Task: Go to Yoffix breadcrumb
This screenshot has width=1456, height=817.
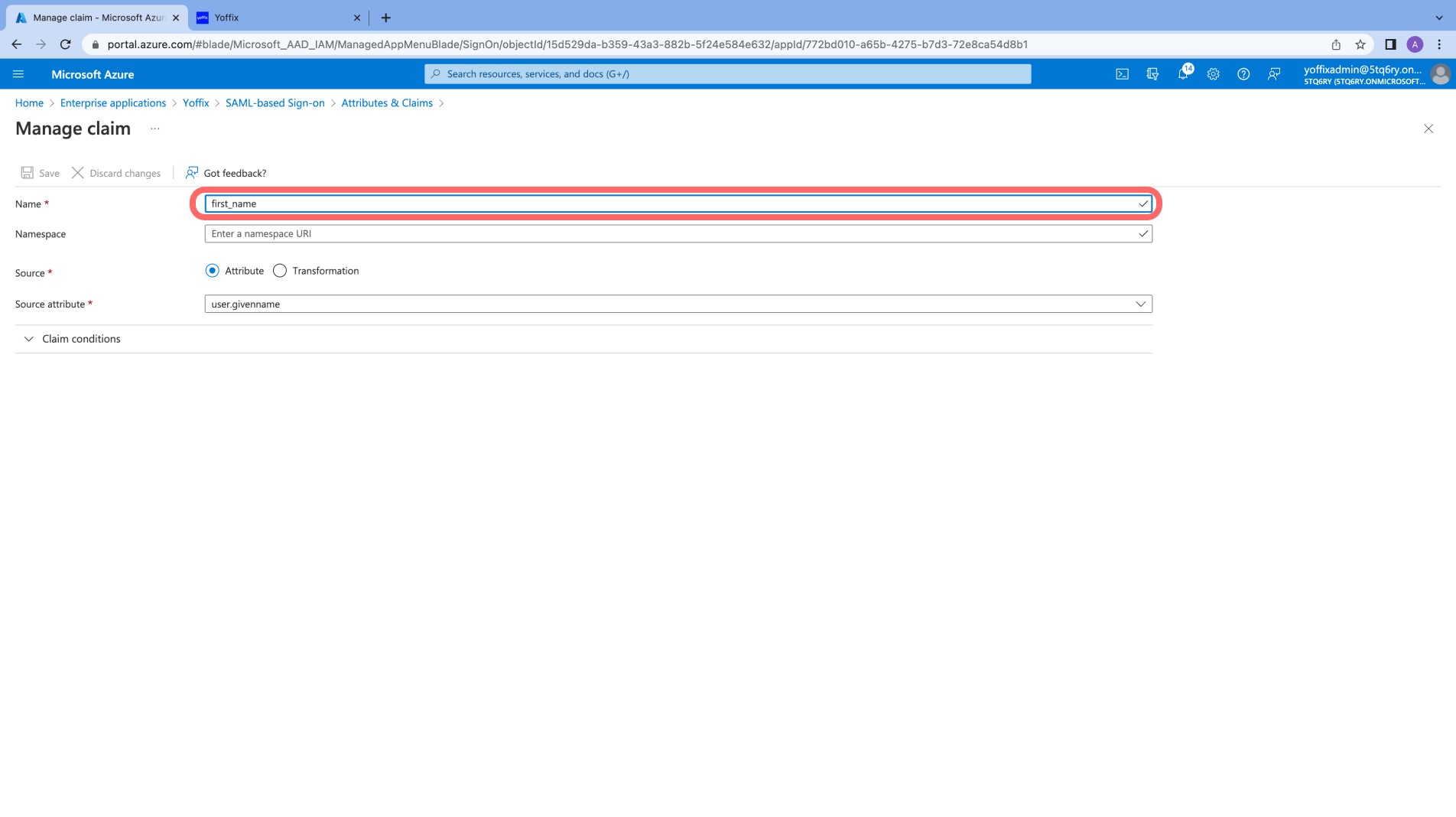Action: (x=196, y=103)
